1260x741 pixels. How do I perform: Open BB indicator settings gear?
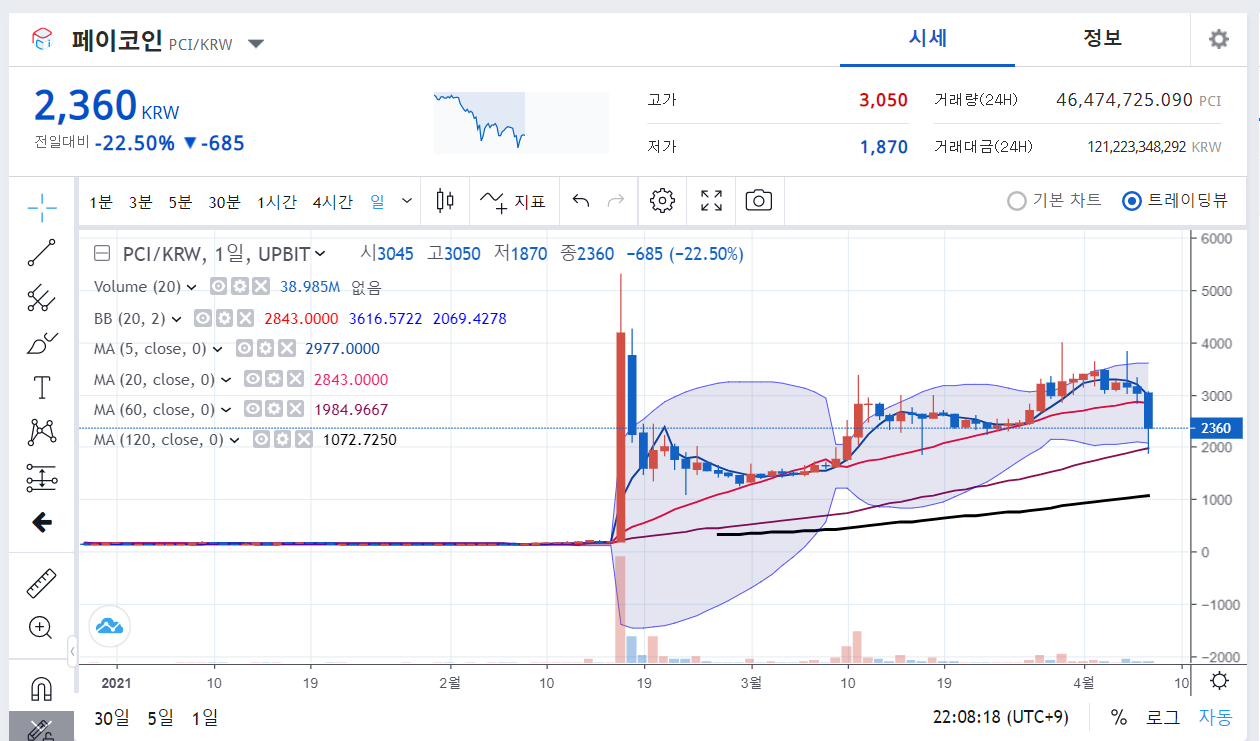225,318
